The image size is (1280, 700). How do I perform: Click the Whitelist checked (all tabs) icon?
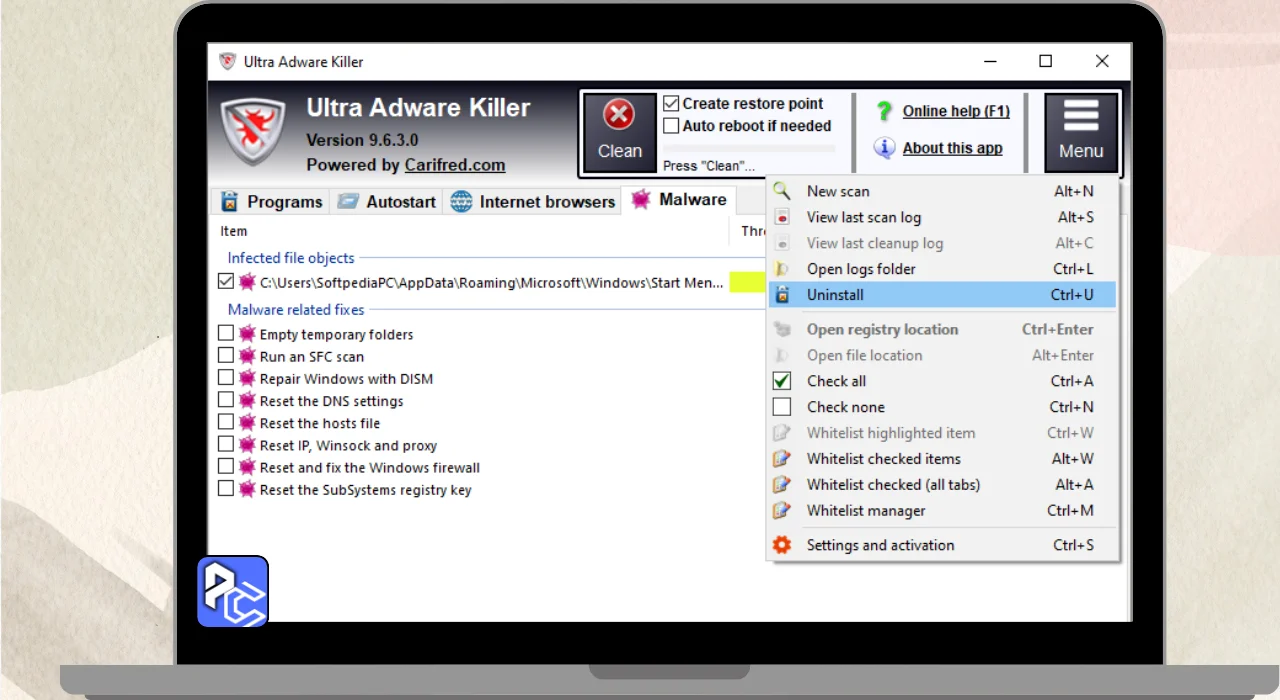782,485
